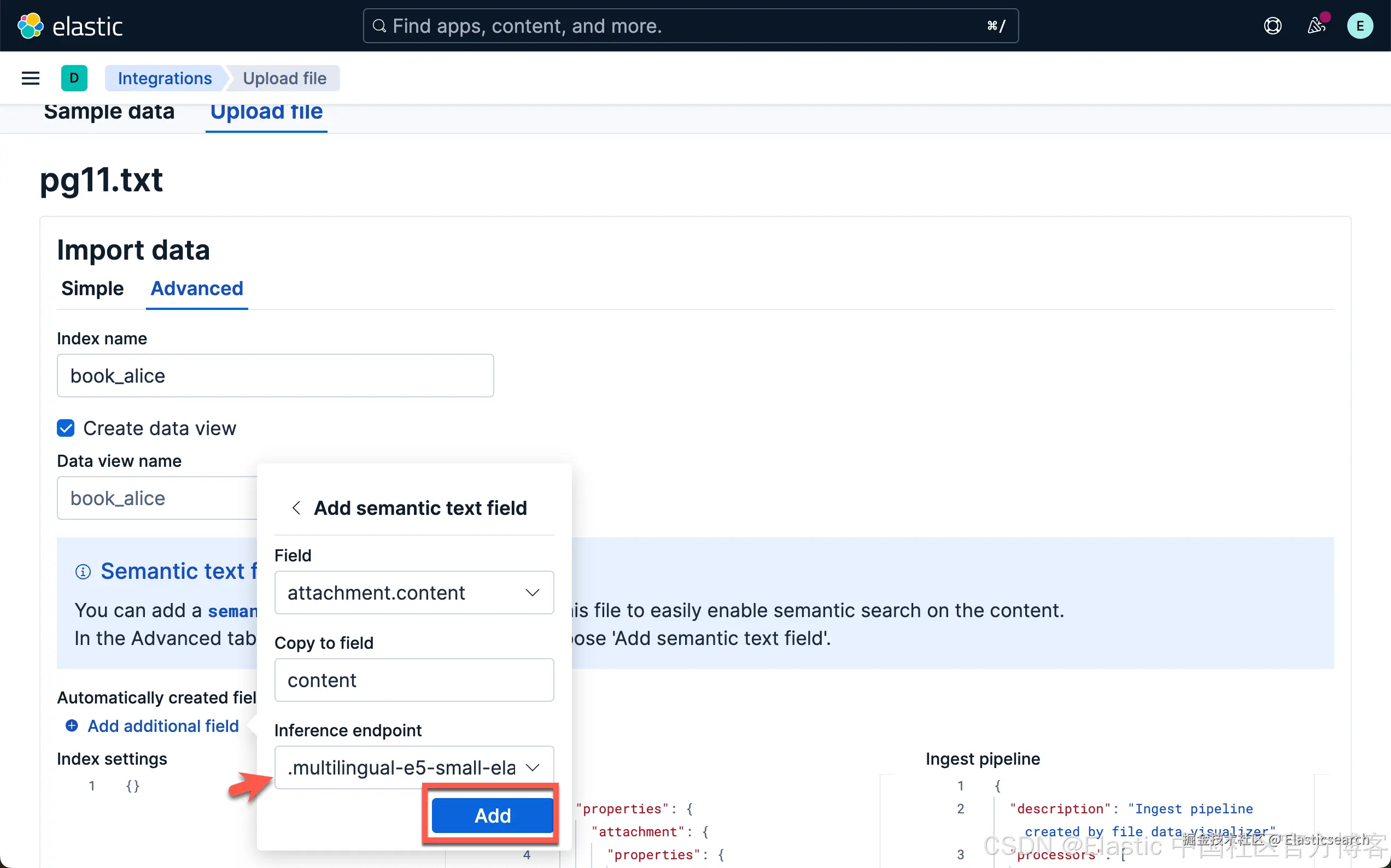Screen dimensions: 1391x868
Task: Click the green D space avatar
Action: pyautogui.click(x=74, y=78)
